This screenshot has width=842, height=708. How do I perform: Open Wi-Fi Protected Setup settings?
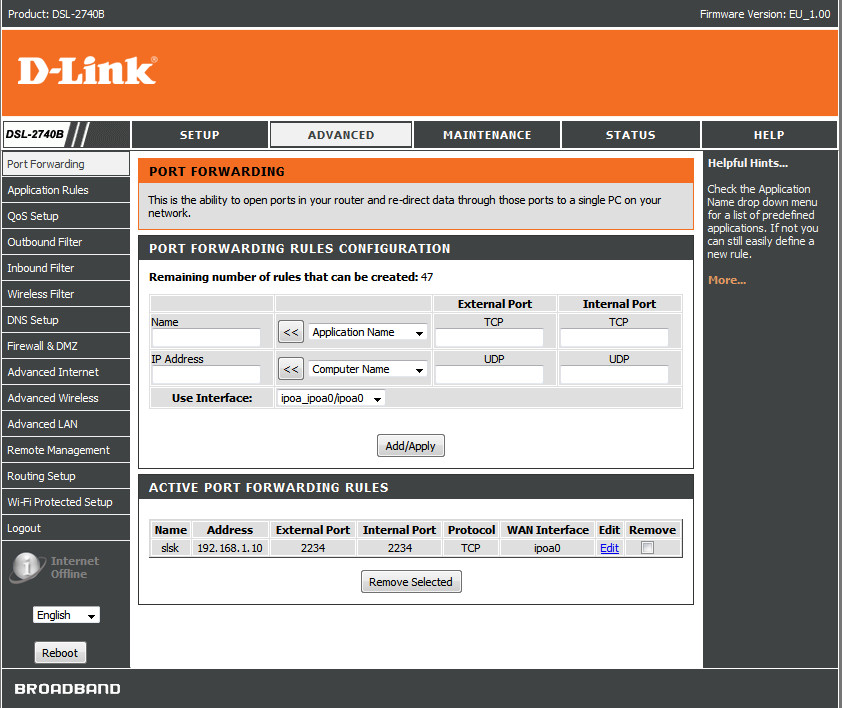click(x=63, y=501)
